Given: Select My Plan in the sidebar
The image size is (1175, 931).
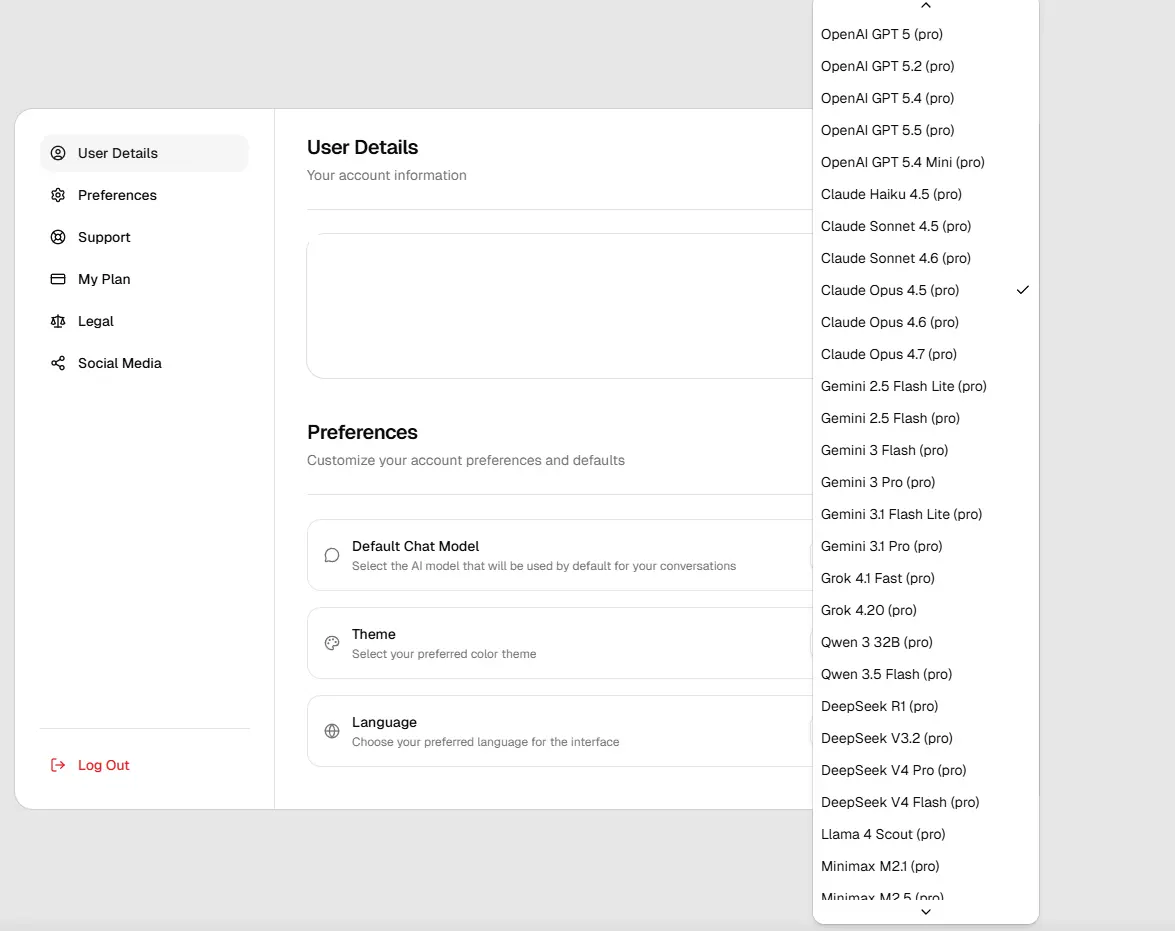Looking at the screenshot, I should tap(144, 279).
